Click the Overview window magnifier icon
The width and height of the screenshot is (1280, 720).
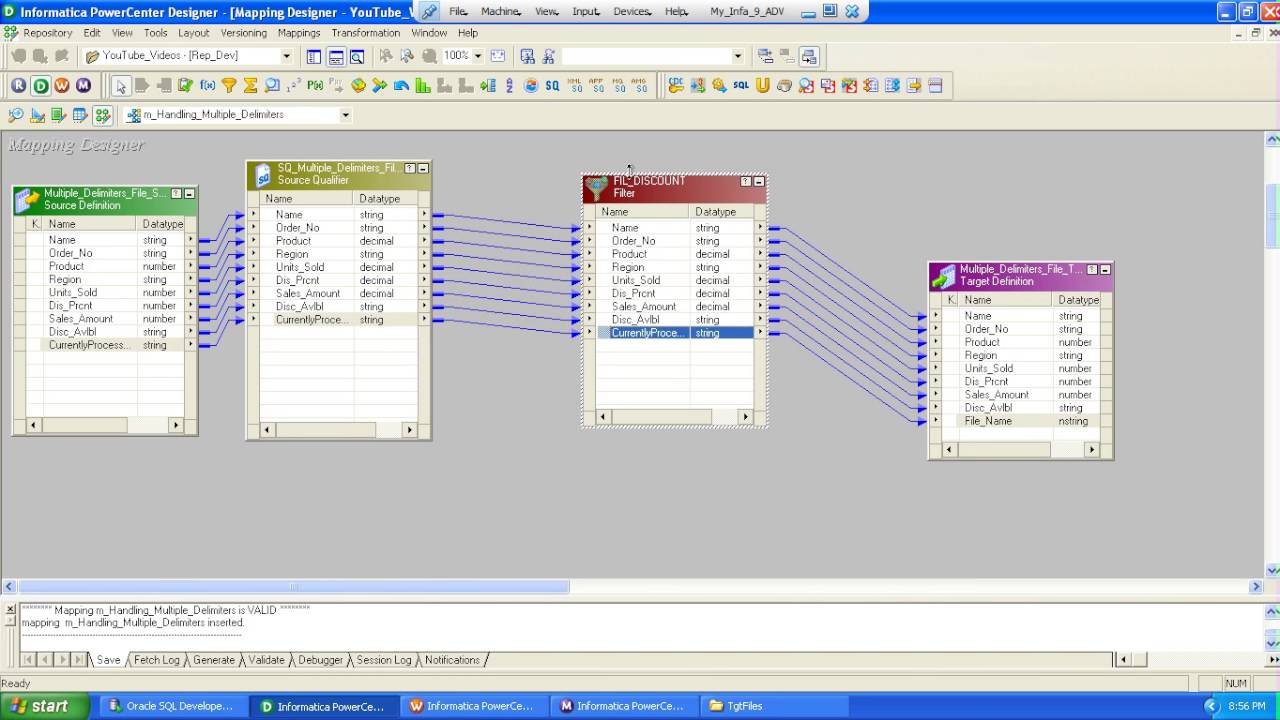pyautogui.click(x=357, y=56)
